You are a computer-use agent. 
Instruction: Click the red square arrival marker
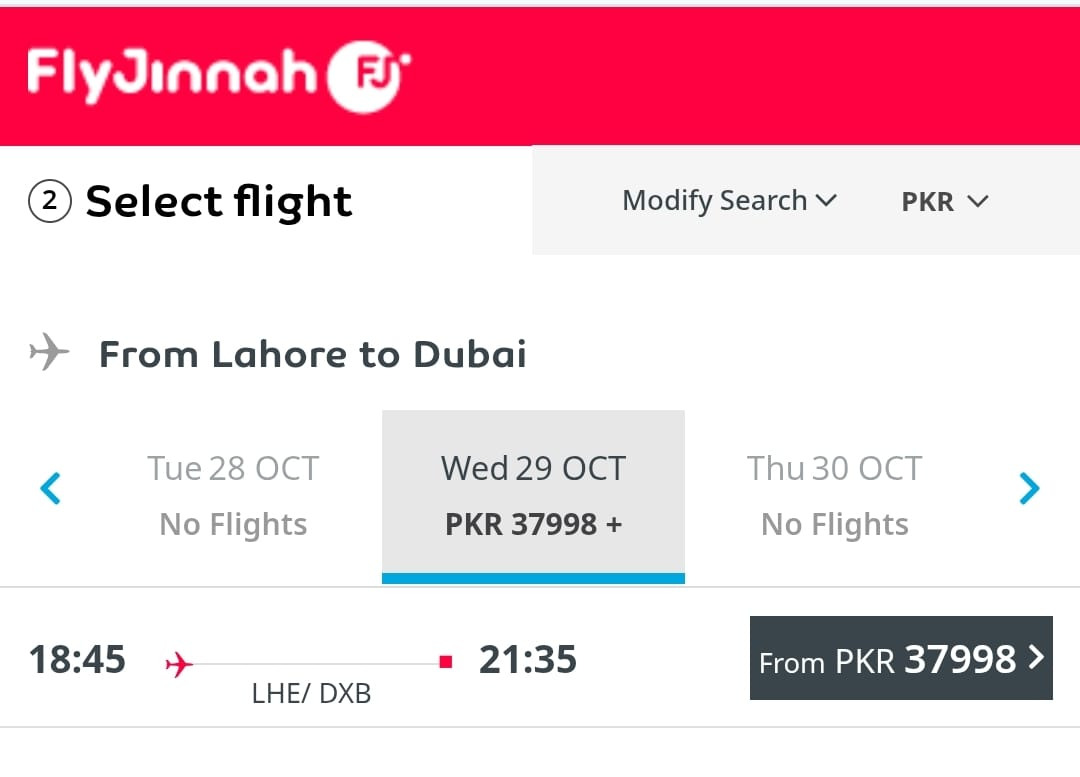pyautogui.click(x=446, y=662)
